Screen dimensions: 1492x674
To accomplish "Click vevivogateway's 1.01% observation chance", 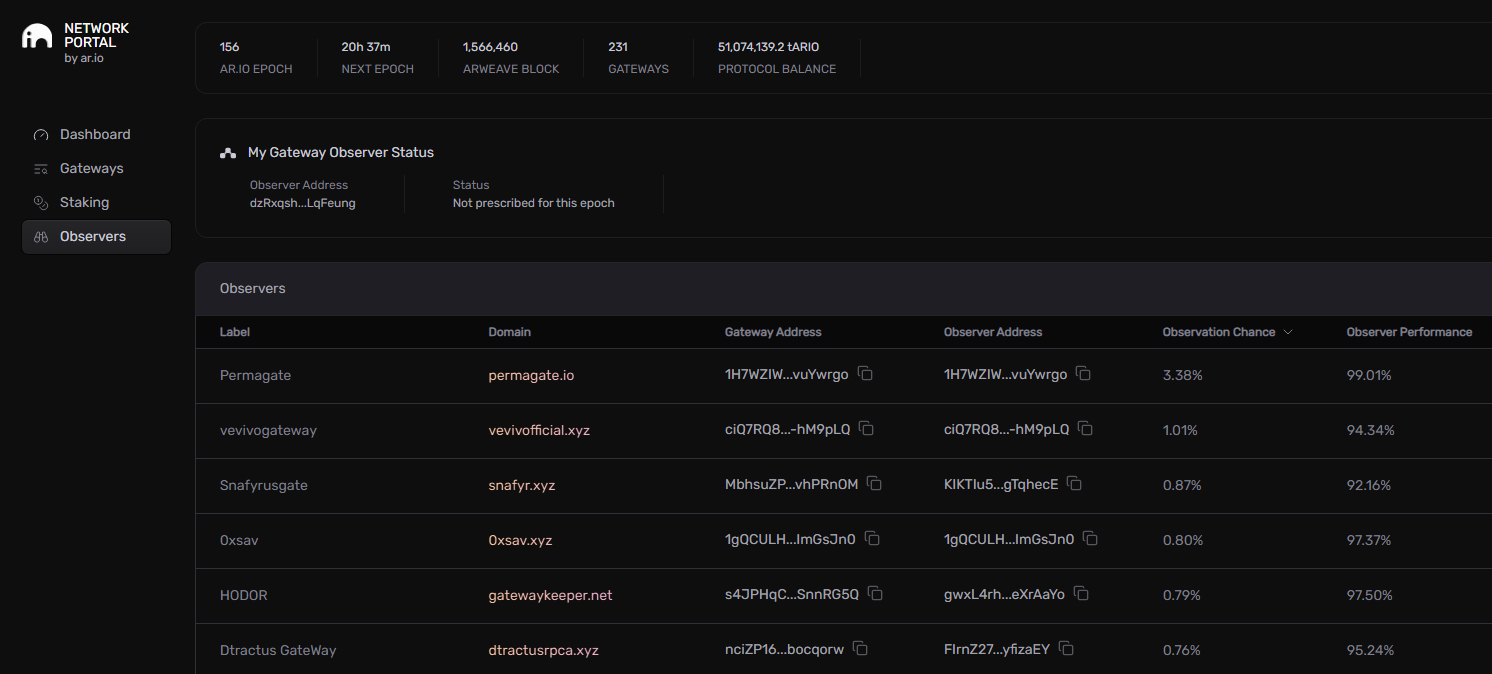I will click(x=1180, y=430).
